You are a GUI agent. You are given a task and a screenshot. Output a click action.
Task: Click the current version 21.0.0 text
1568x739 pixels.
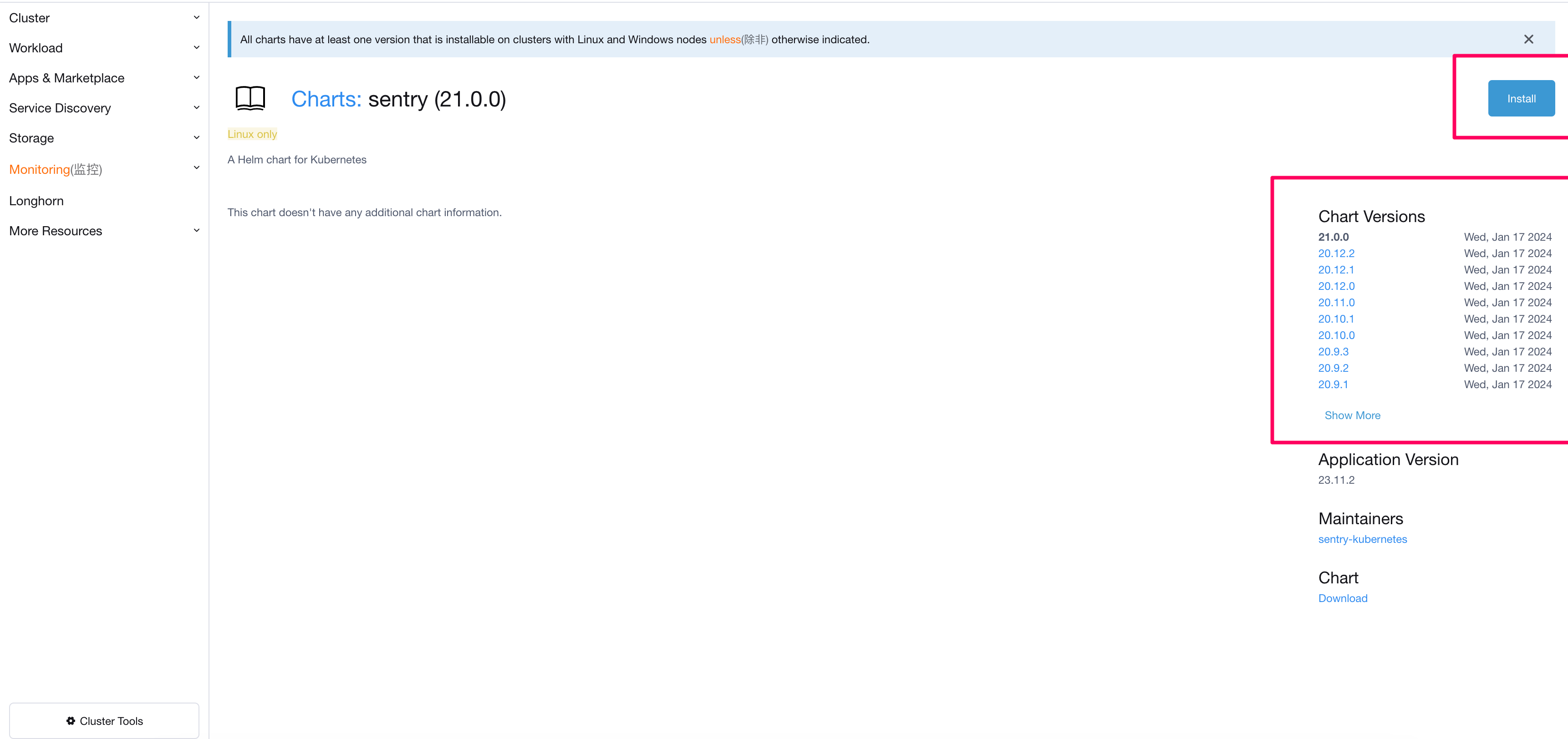click(1333, 237)
